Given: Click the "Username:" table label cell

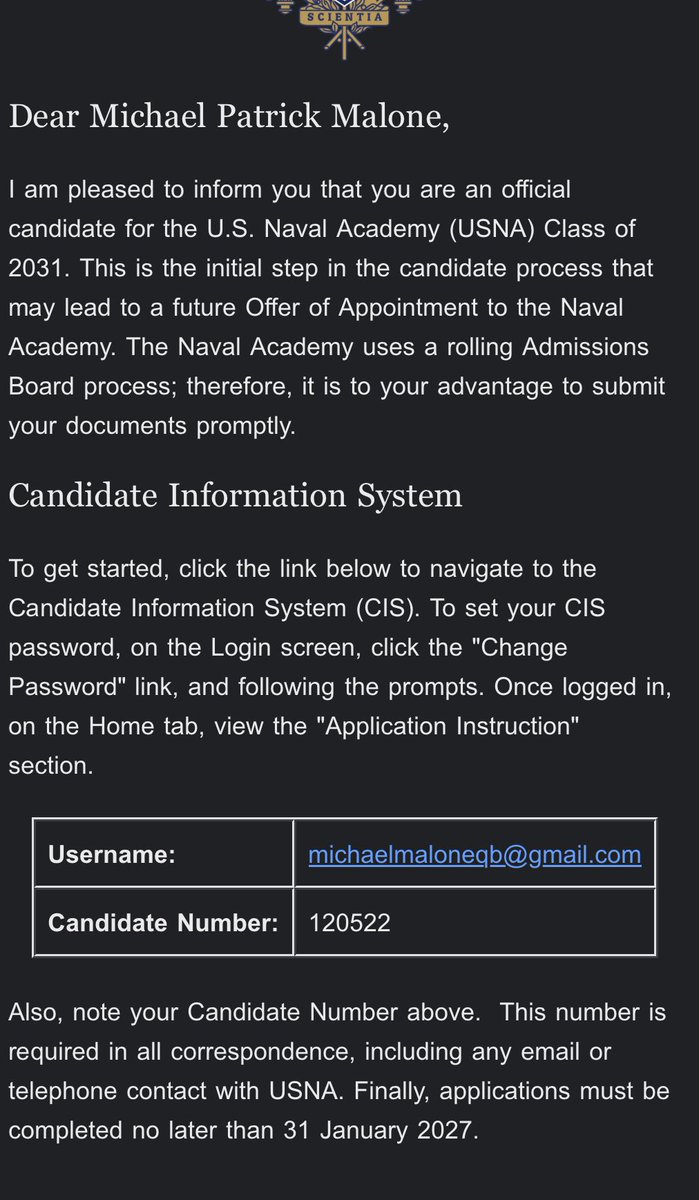Looking at the screenshot, I should [x=164, y=854].
